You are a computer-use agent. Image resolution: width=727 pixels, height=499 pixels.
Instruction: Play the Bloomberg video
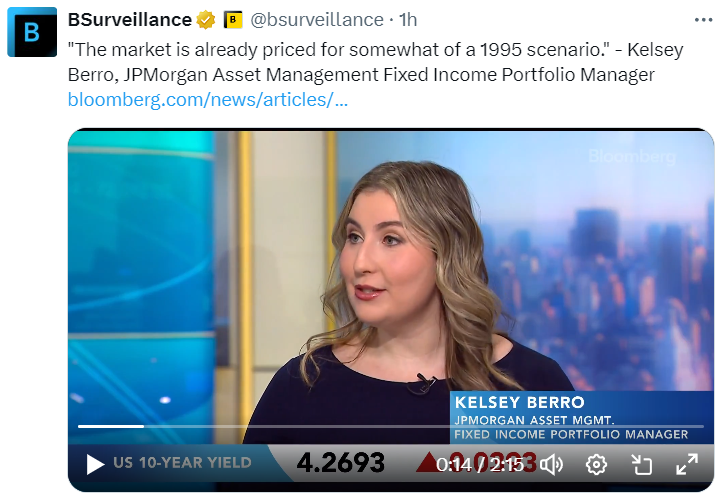click(95, 464)
